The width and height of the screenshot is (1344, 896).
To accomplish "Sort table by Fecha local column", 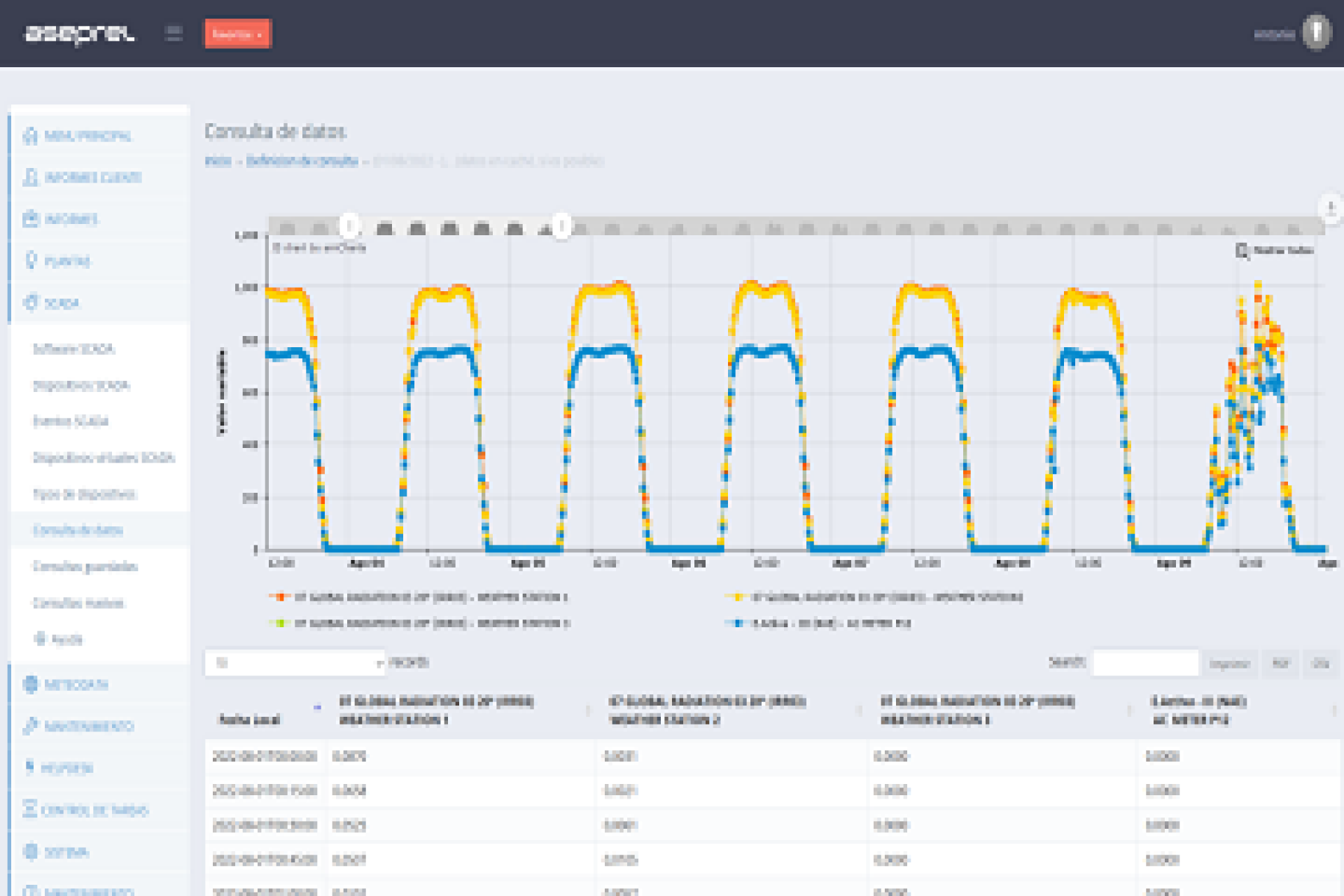I will tap(266, 710).
